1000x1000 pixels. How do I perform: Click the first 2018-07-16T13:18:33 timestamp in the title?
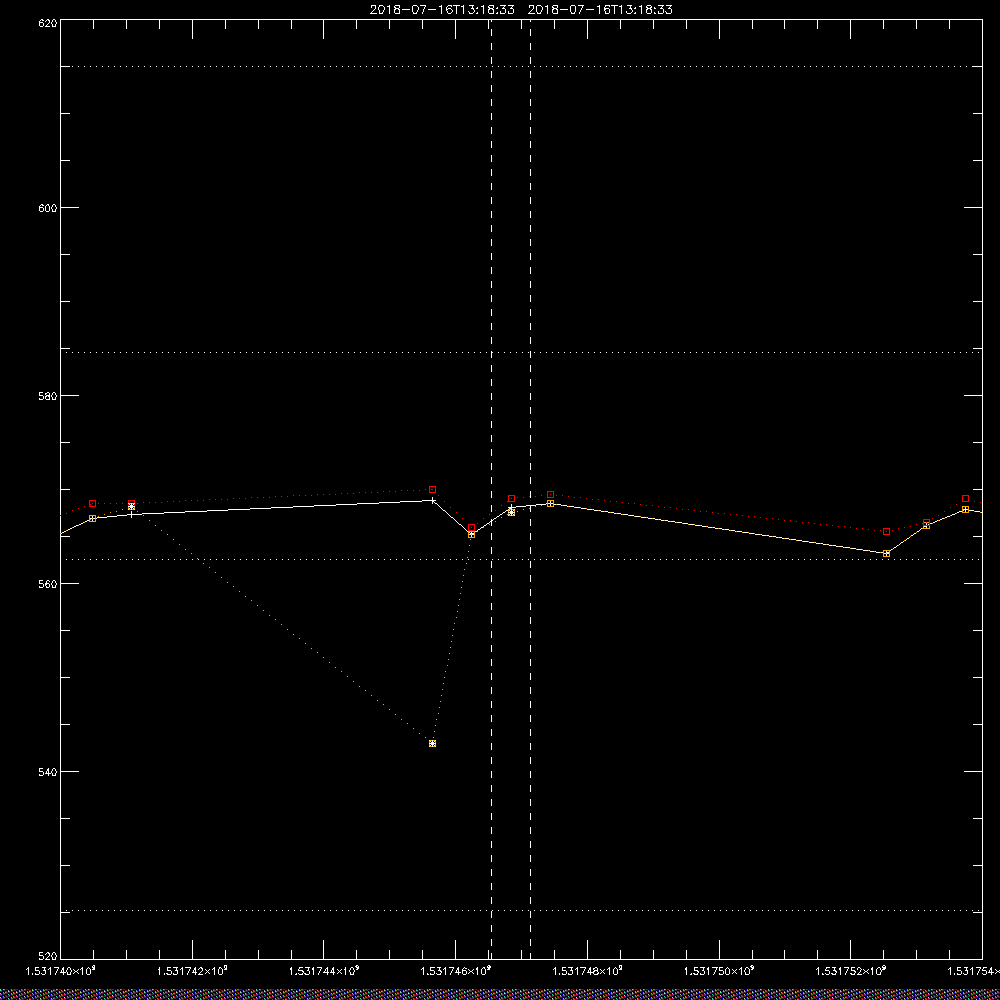[442, 10]
